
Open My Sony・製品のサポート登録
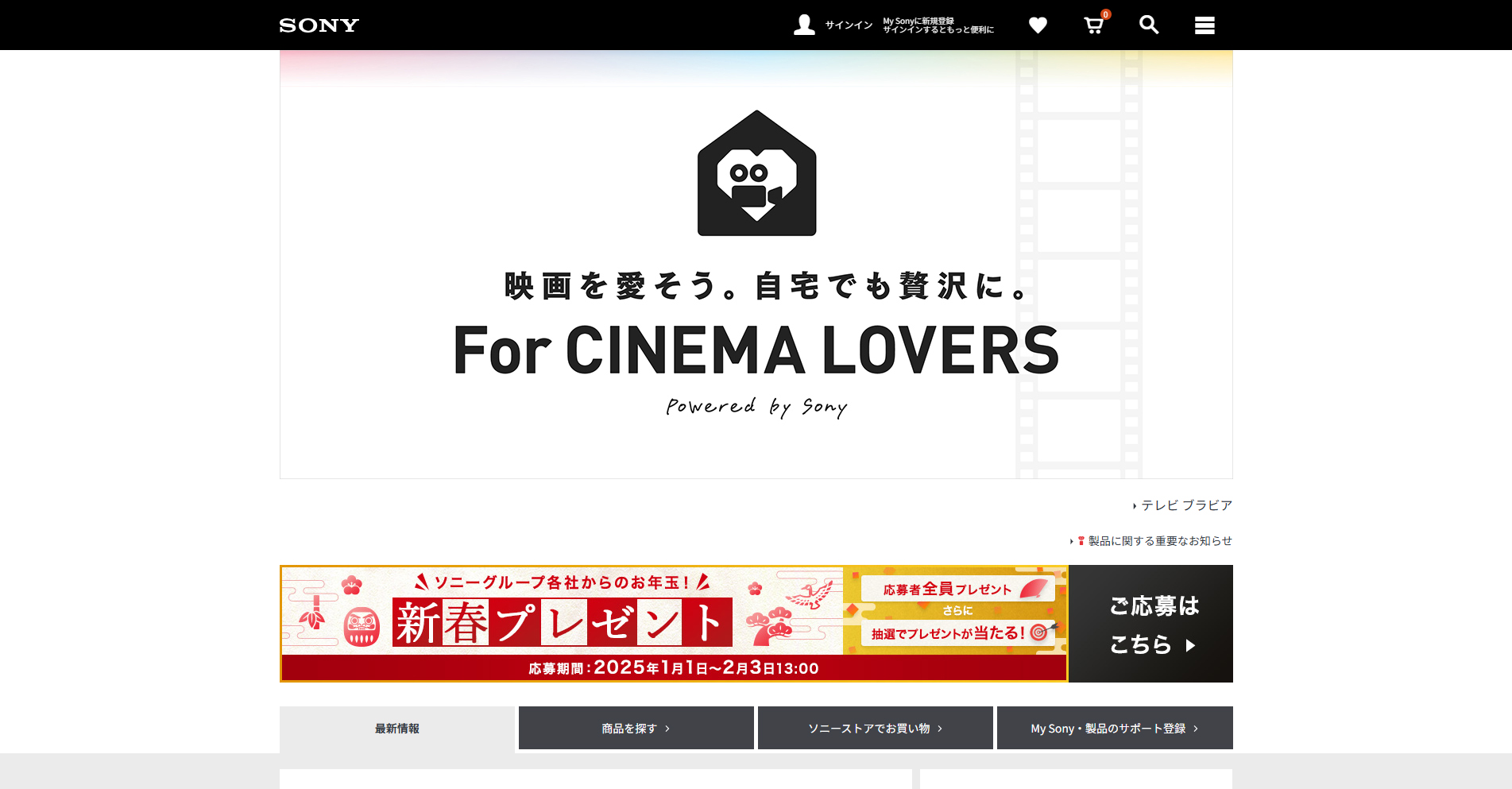1115,727
